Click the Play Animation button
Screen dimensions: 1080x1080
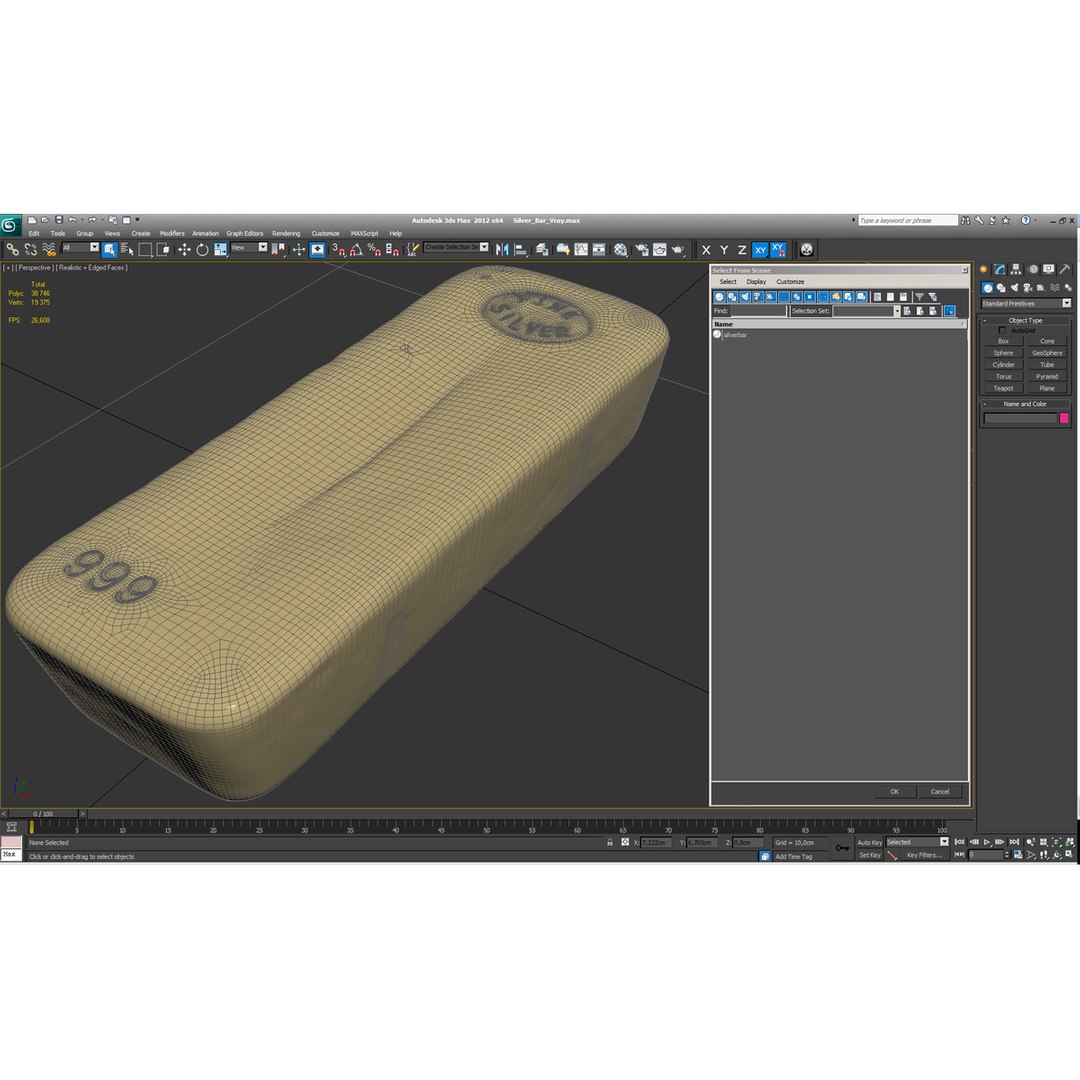987,842
